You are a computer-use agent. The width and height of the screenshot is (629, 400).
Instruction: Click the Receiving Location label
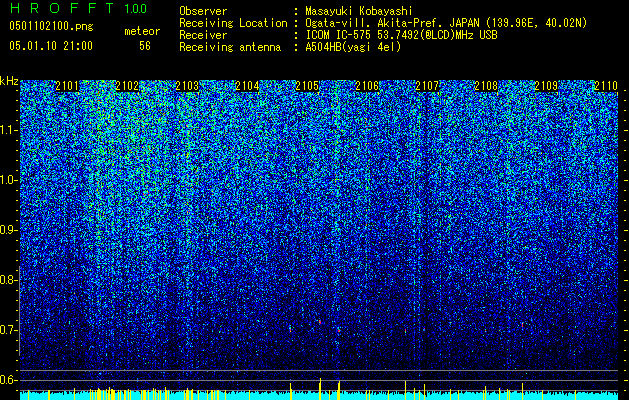[x=233, y=23]
